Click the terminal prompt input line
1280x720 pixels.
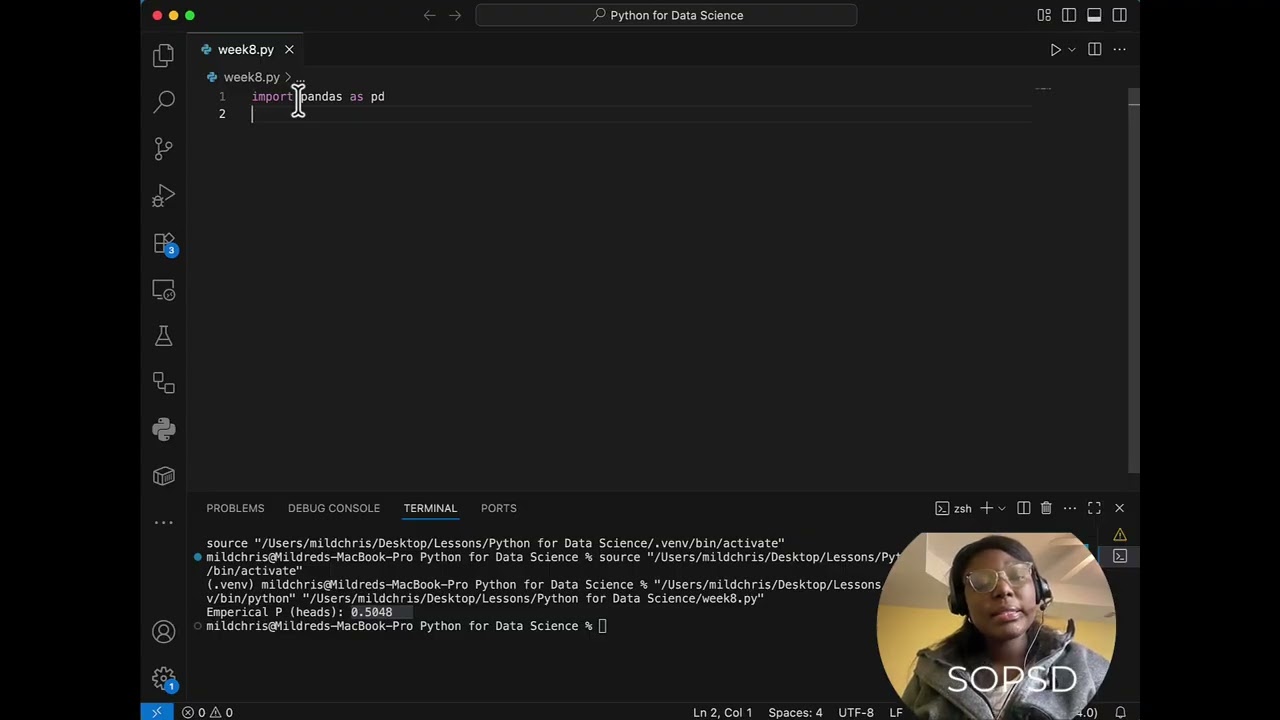tap(406, 626)
